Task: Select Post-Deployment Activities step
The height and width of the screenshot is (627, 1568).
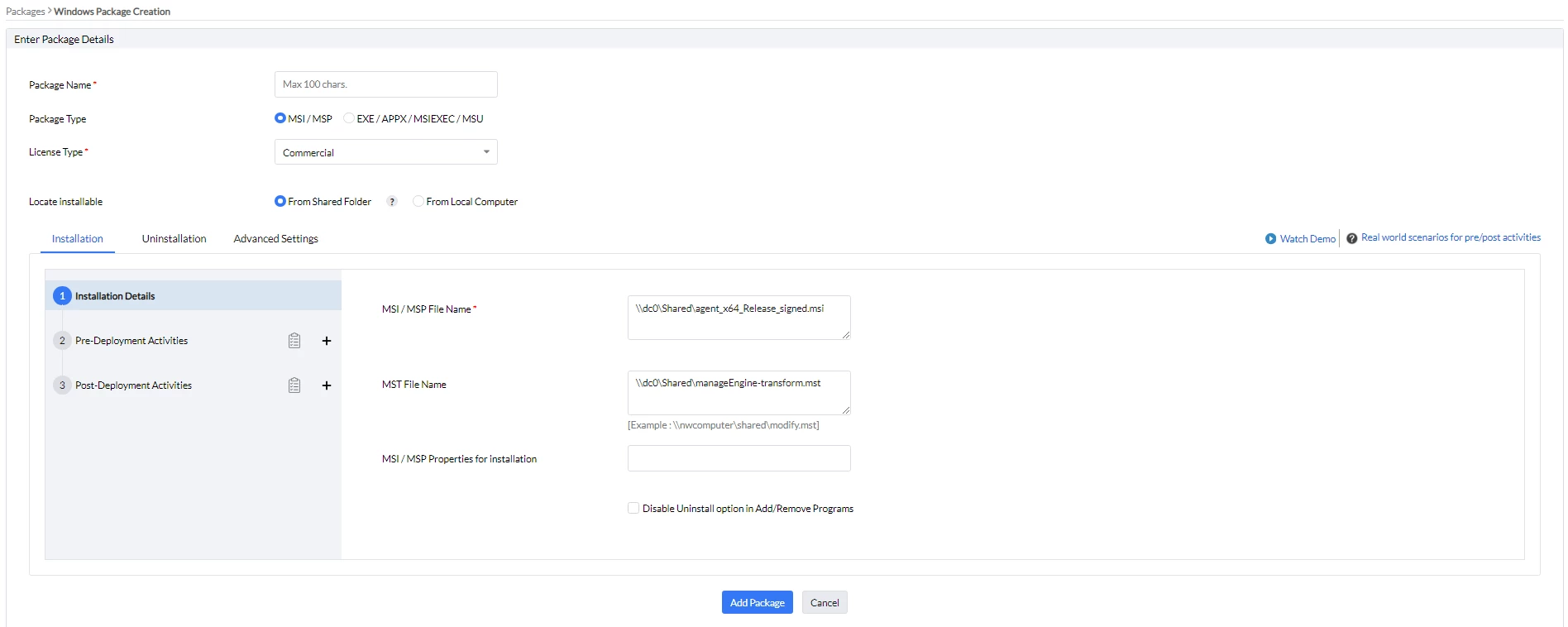Action: point(133,385)
